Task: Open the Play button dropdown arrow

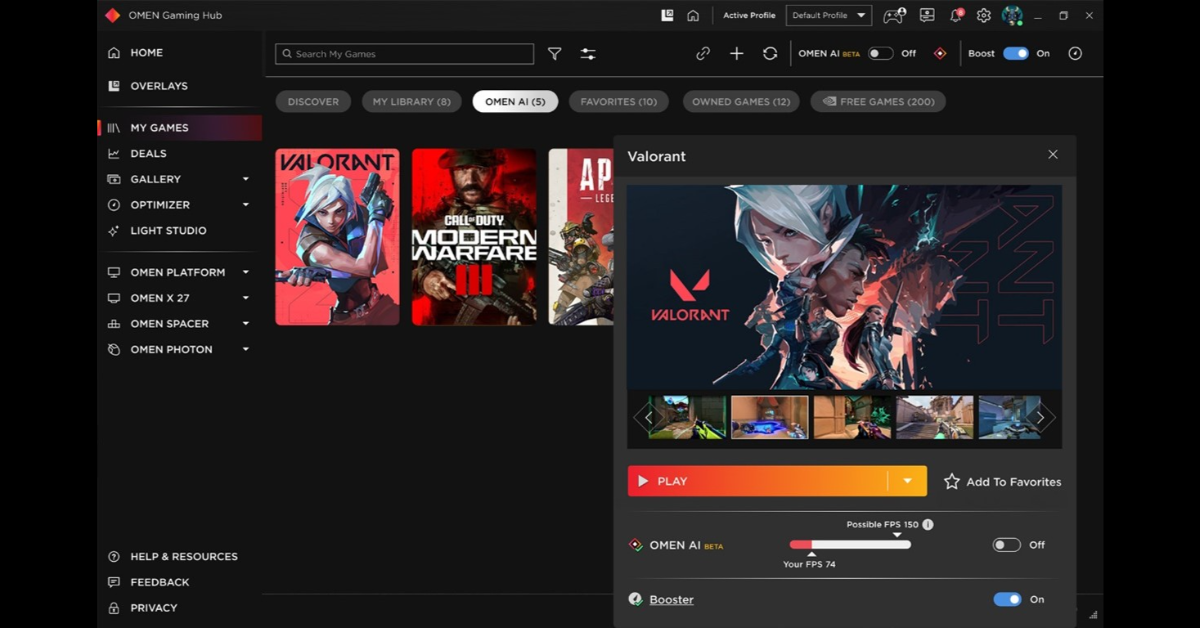Action: (907, 482)
